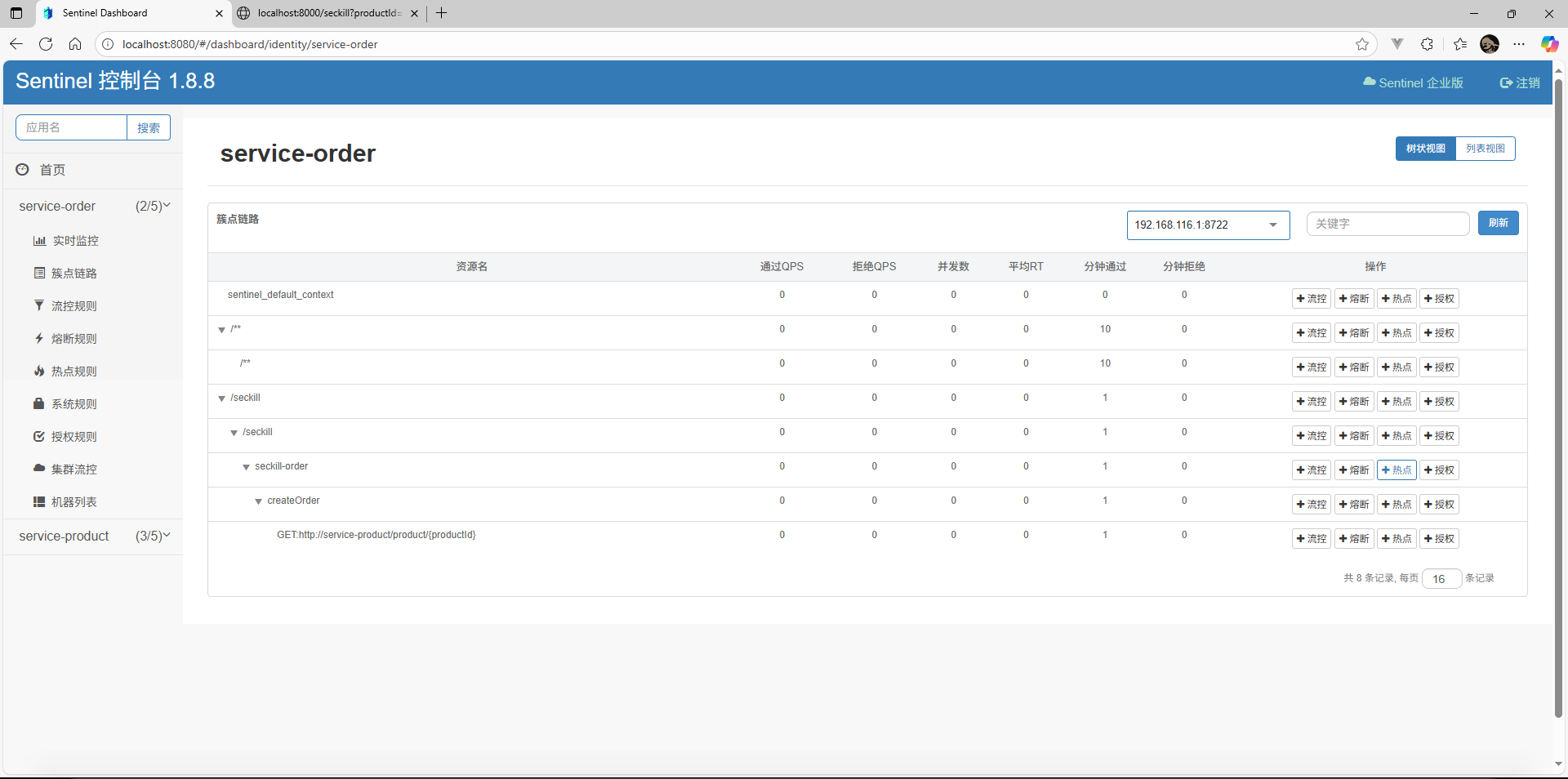Collapse the createOrder tree node
Viewport: 1568px width, 779px height.
pos(258,501)
